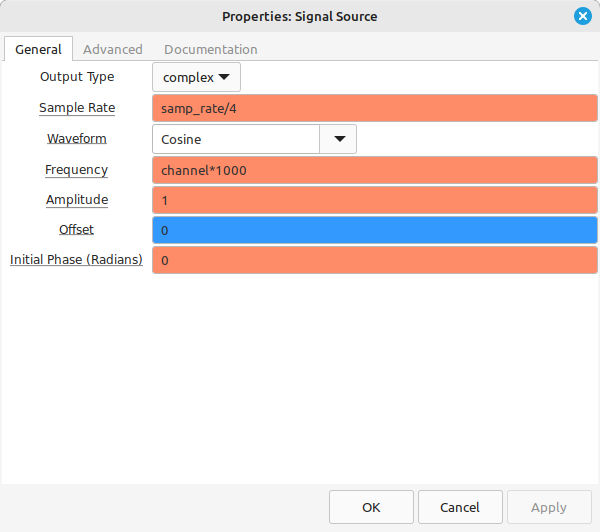Image resolution: width=600 pixels, height=532 pixels.
Task: Confirm changes with the OK button
Action: (371, 507)
